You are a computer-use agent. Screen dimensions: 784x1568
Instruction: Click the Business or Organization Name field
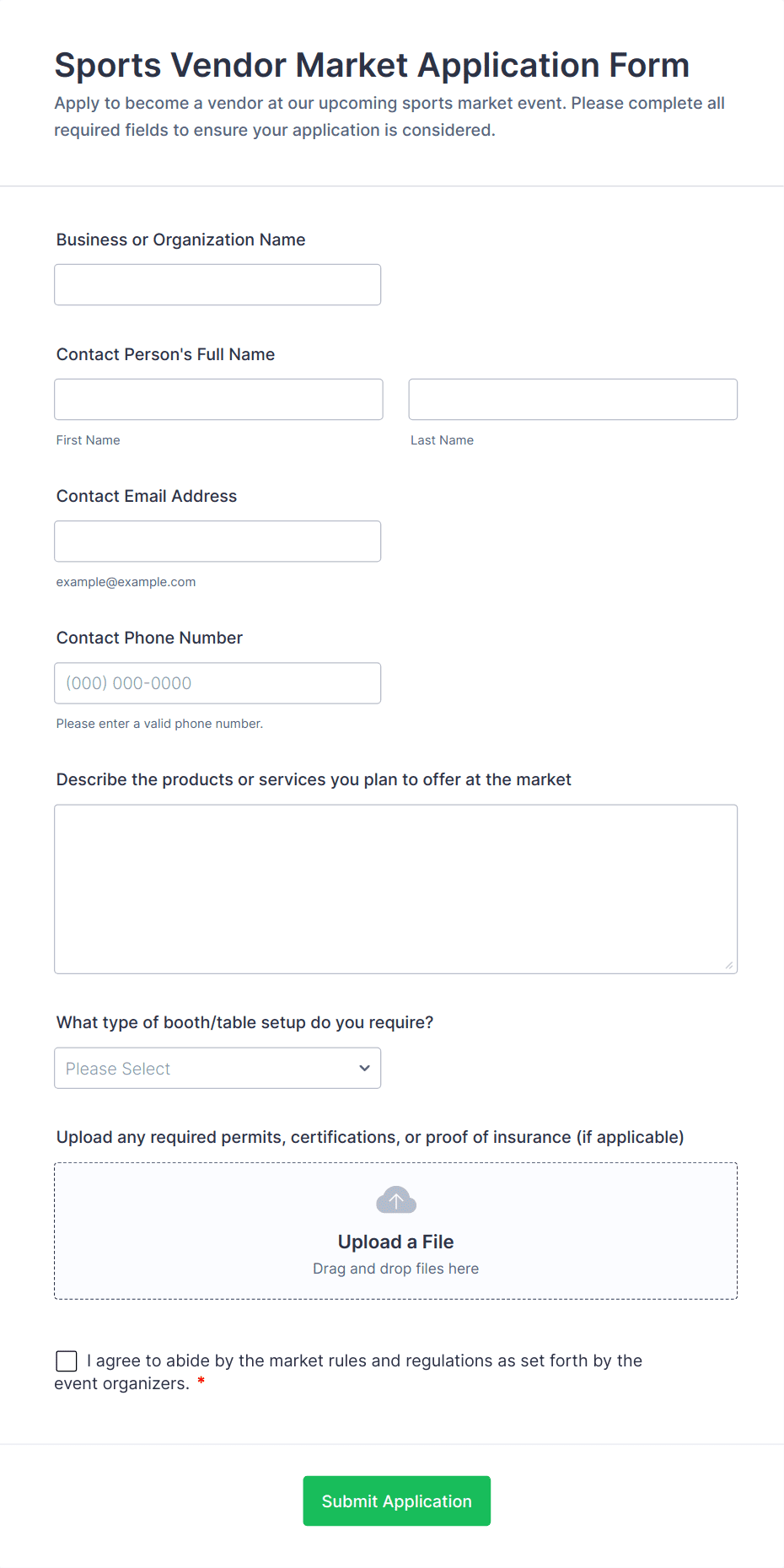(217, 284)
